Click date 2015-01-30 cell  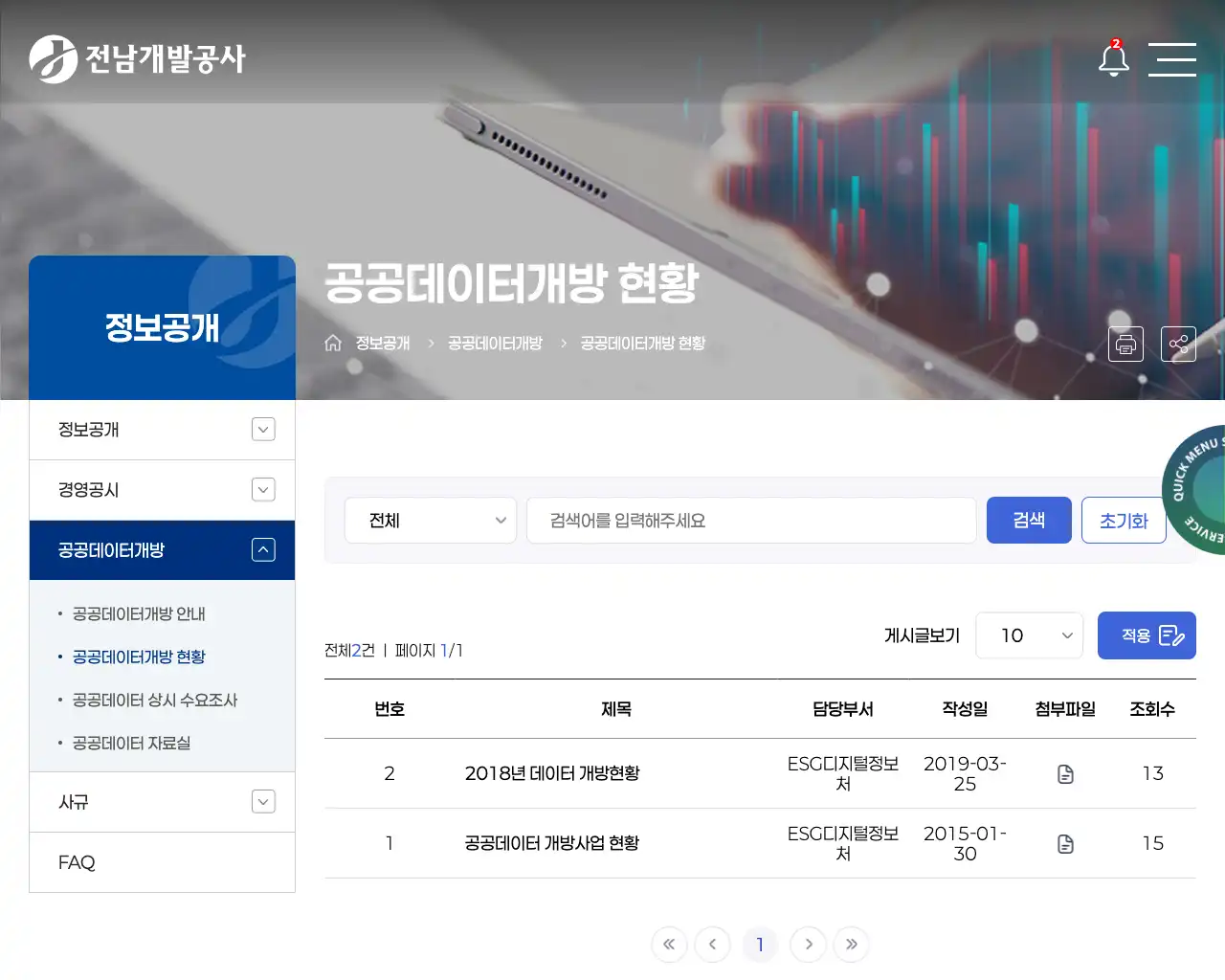965,843
